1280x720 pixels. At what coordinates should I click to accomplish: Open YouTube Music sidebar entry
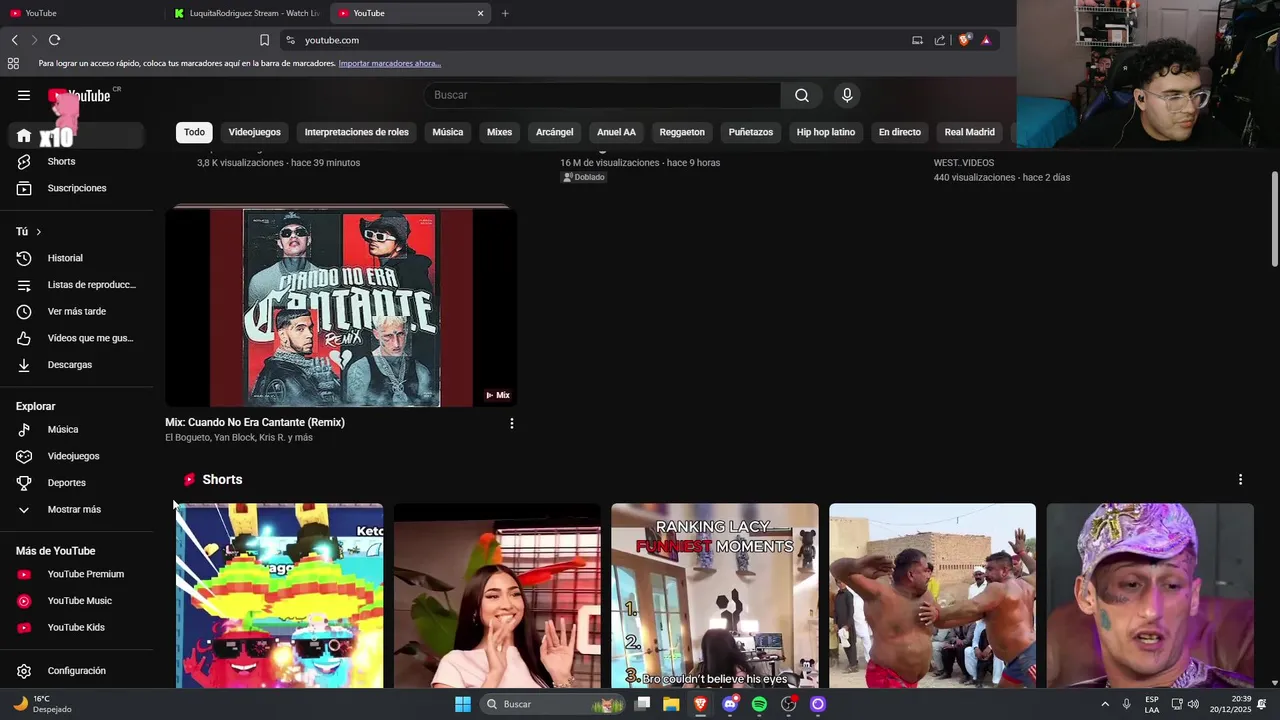coord(77,601)
